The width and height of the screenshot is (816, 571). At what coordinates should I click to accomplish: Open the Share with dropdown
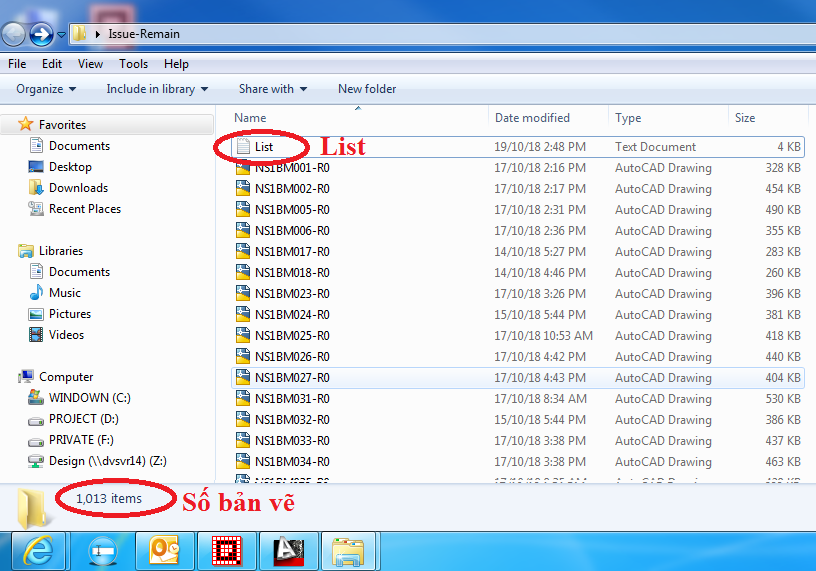(273, 89)
